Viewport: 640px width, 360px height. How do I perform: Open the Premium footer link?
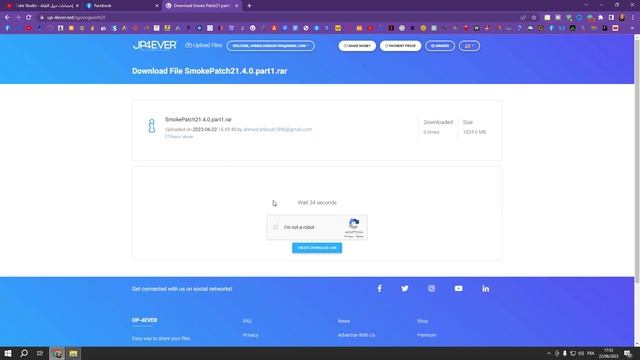tap(427, 335)
